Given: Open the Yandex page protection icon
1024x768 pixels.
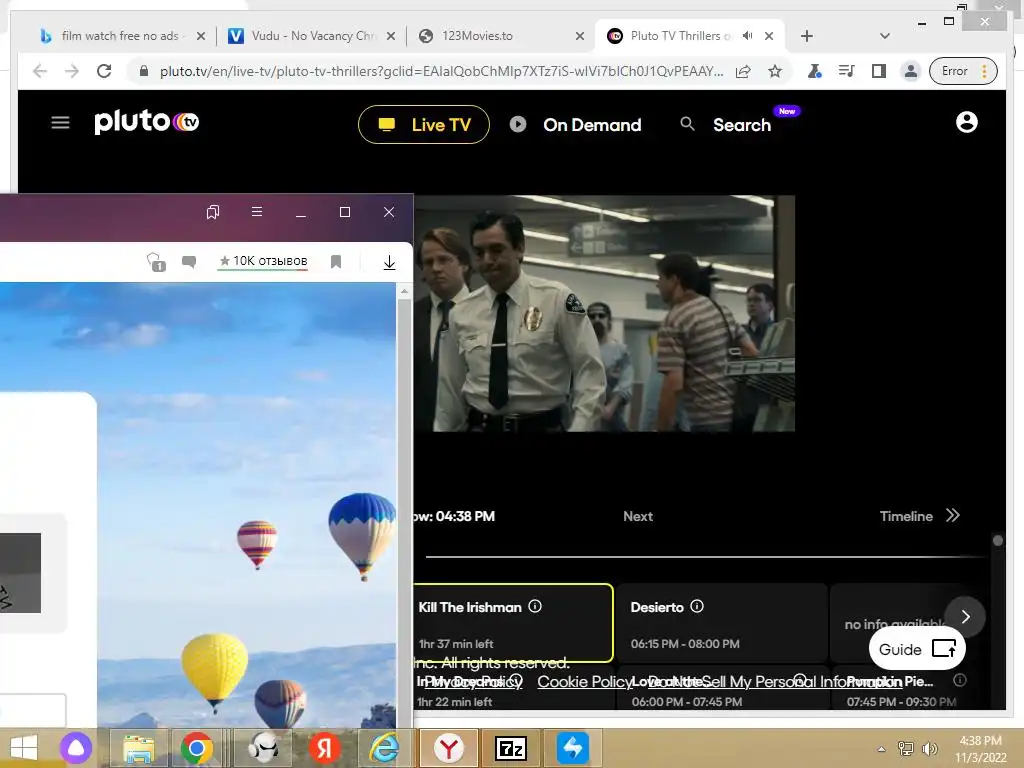Looking at the screenshot, I should tap(156, 263).
